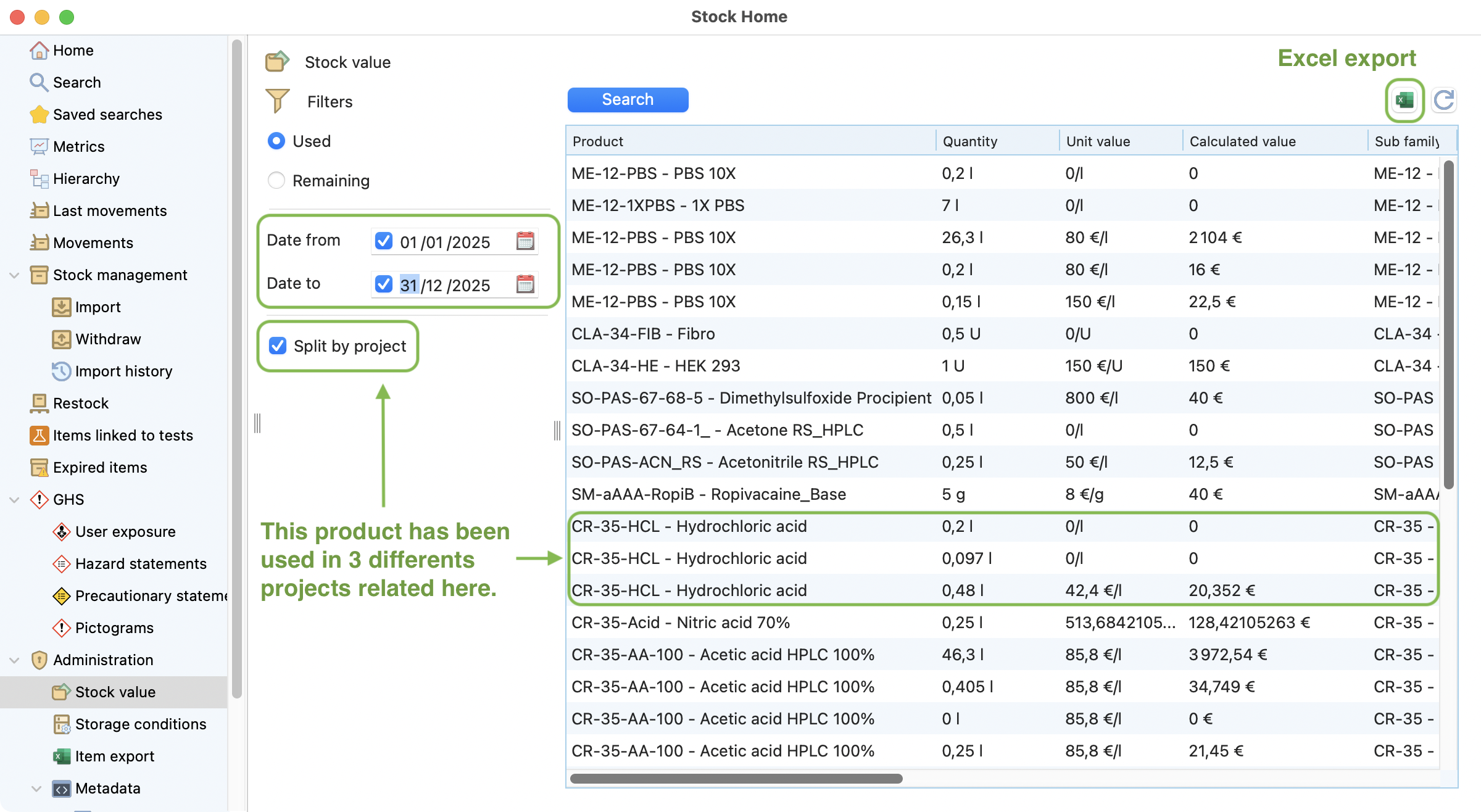This screenshot has height=812, width=1481.
Task: Open Expired items in sidebar
Action: click(x=99, y=468)
